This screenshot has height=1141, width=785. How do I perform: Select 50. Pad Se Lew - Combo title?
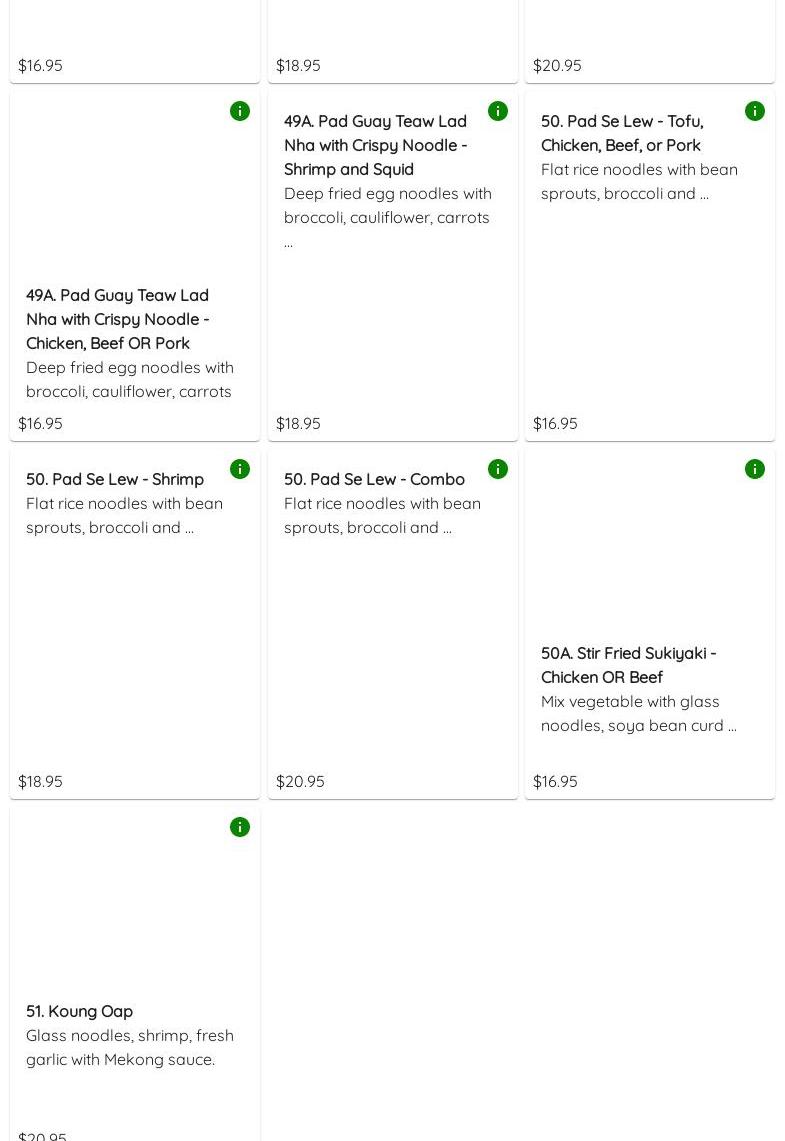[374, 479]
